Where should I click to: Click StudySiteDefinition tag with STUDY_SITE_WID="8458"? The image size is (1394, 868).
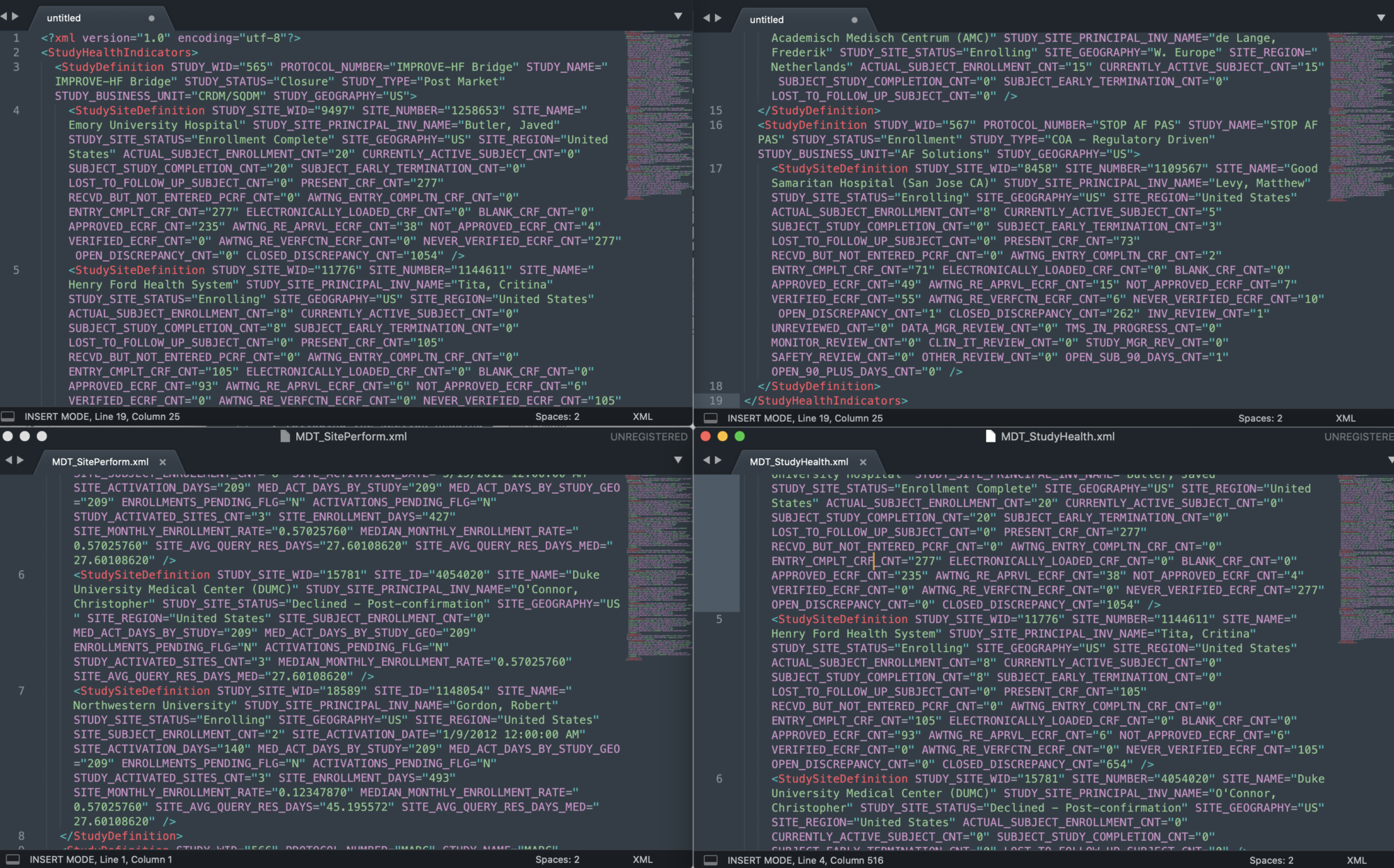839,169
